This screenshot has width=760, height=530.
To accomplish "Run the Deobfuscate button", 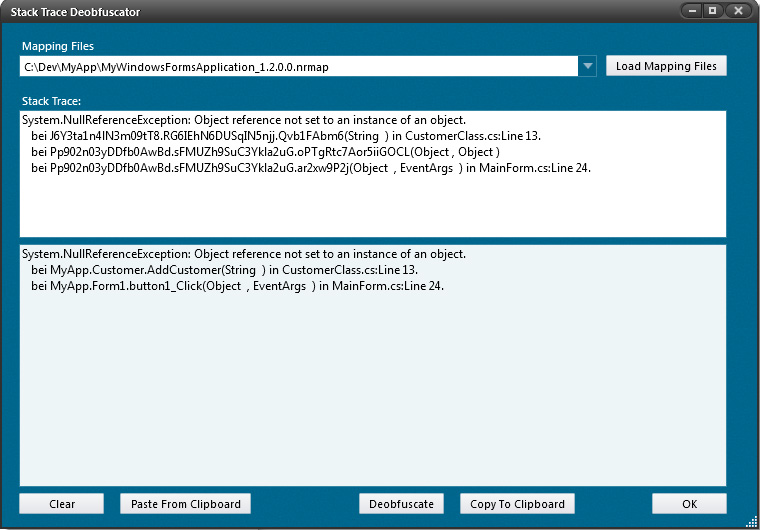I will pos(402,504).
